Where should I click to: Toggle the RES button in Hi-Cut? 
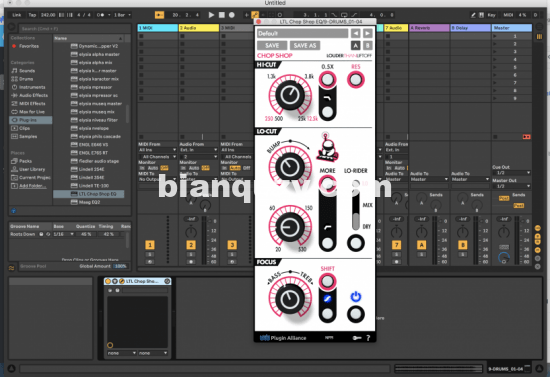[356, 80]
